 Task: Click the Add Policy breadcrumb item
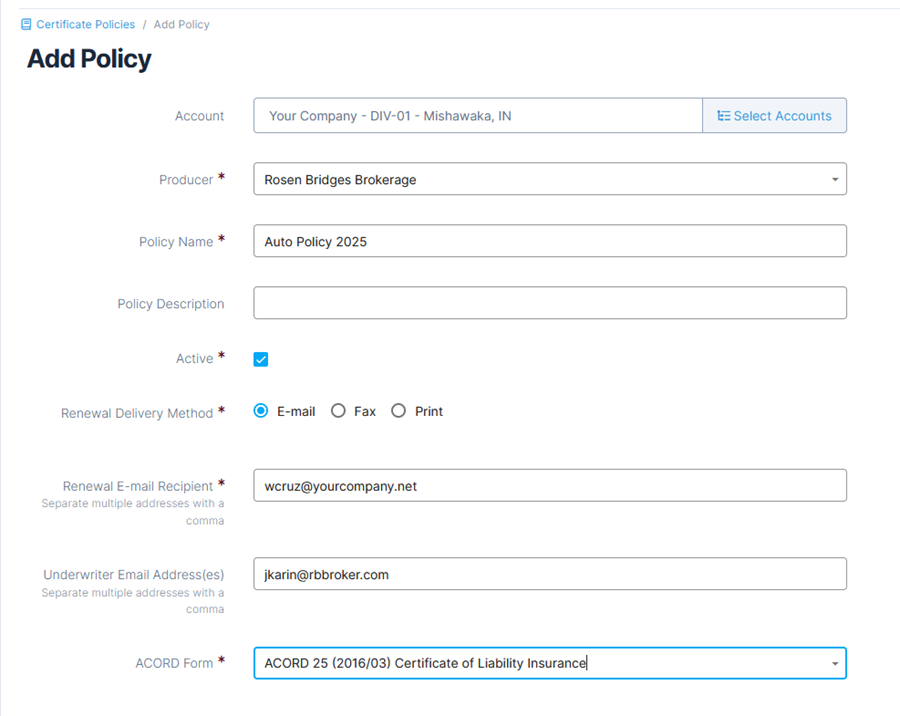[181, 24]
